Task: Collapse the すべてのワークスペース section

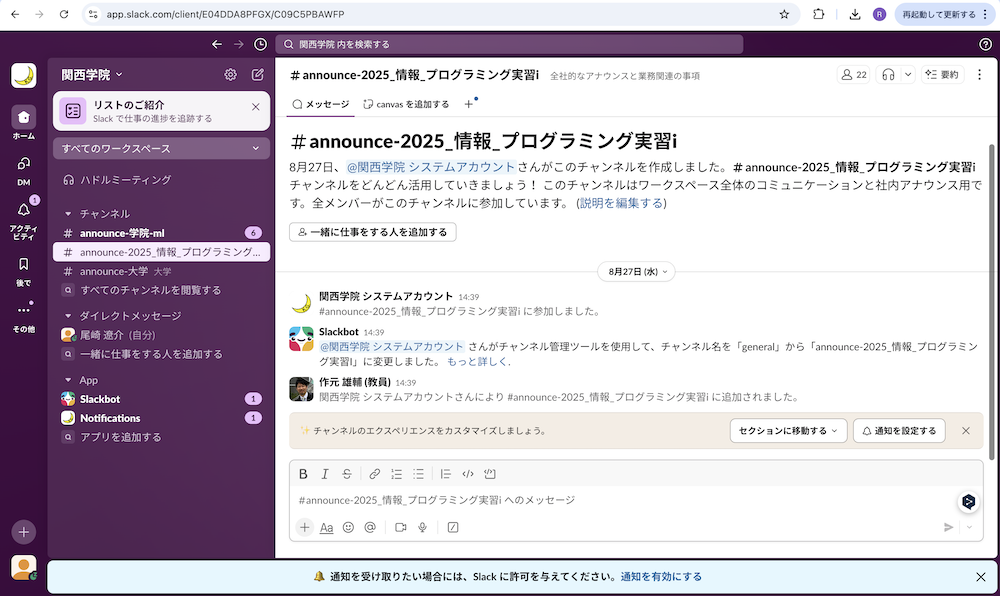Action: click(x=161, y=147)
